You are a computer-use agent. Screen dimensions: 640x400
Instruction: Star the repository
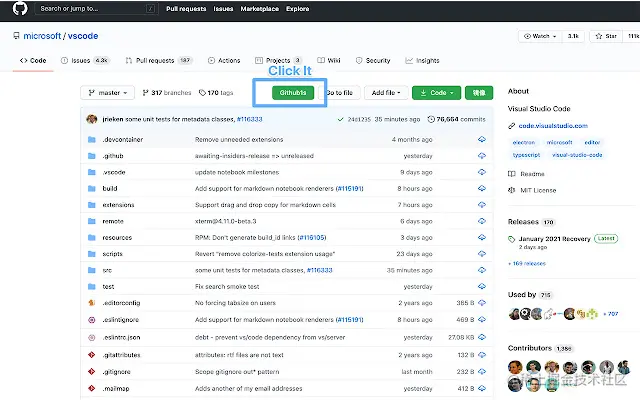[606, 36]
